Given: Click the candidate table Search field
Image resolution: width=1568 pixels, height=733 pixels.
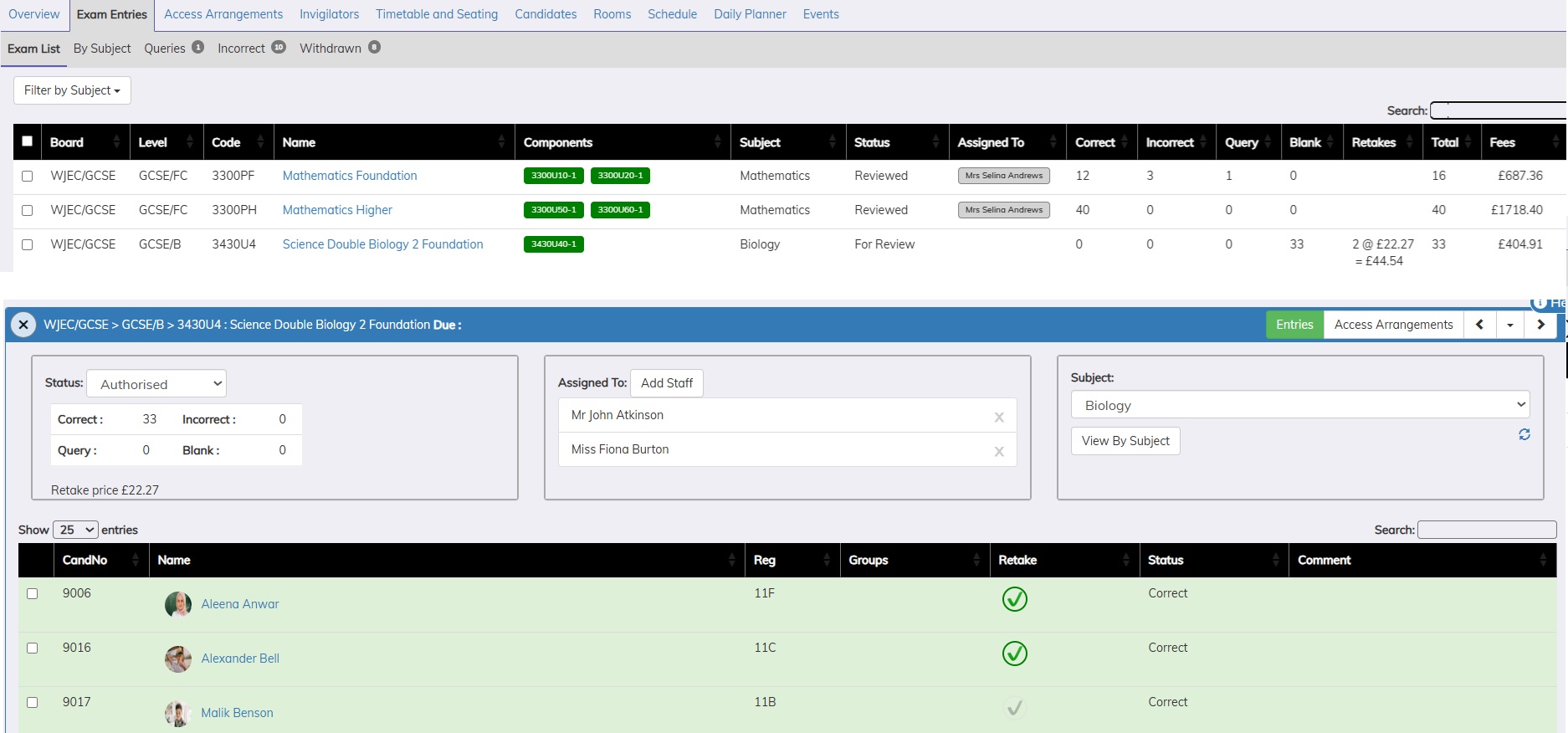Looking at the screenshot, I should pyautogui.click(x=1486, y=530).
